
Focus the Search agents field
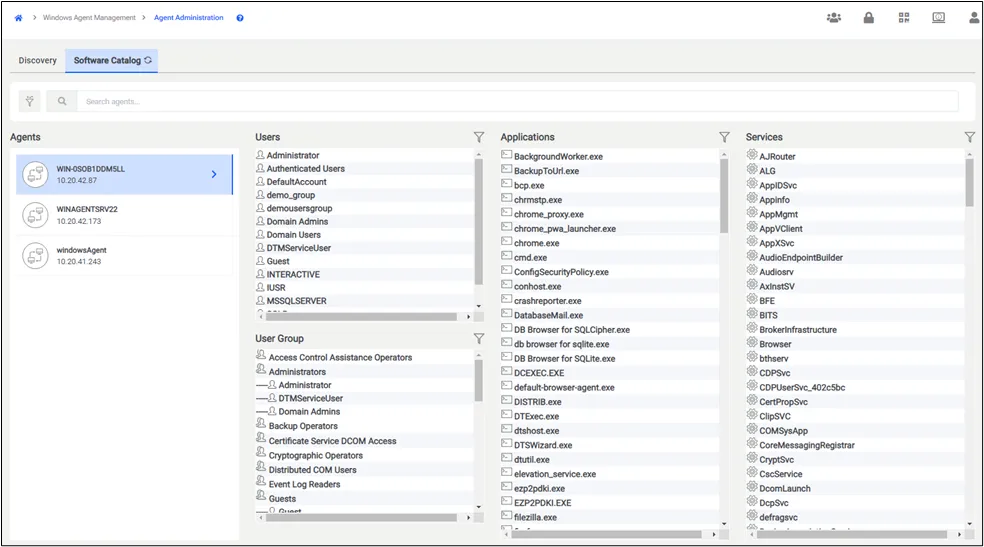517,101
